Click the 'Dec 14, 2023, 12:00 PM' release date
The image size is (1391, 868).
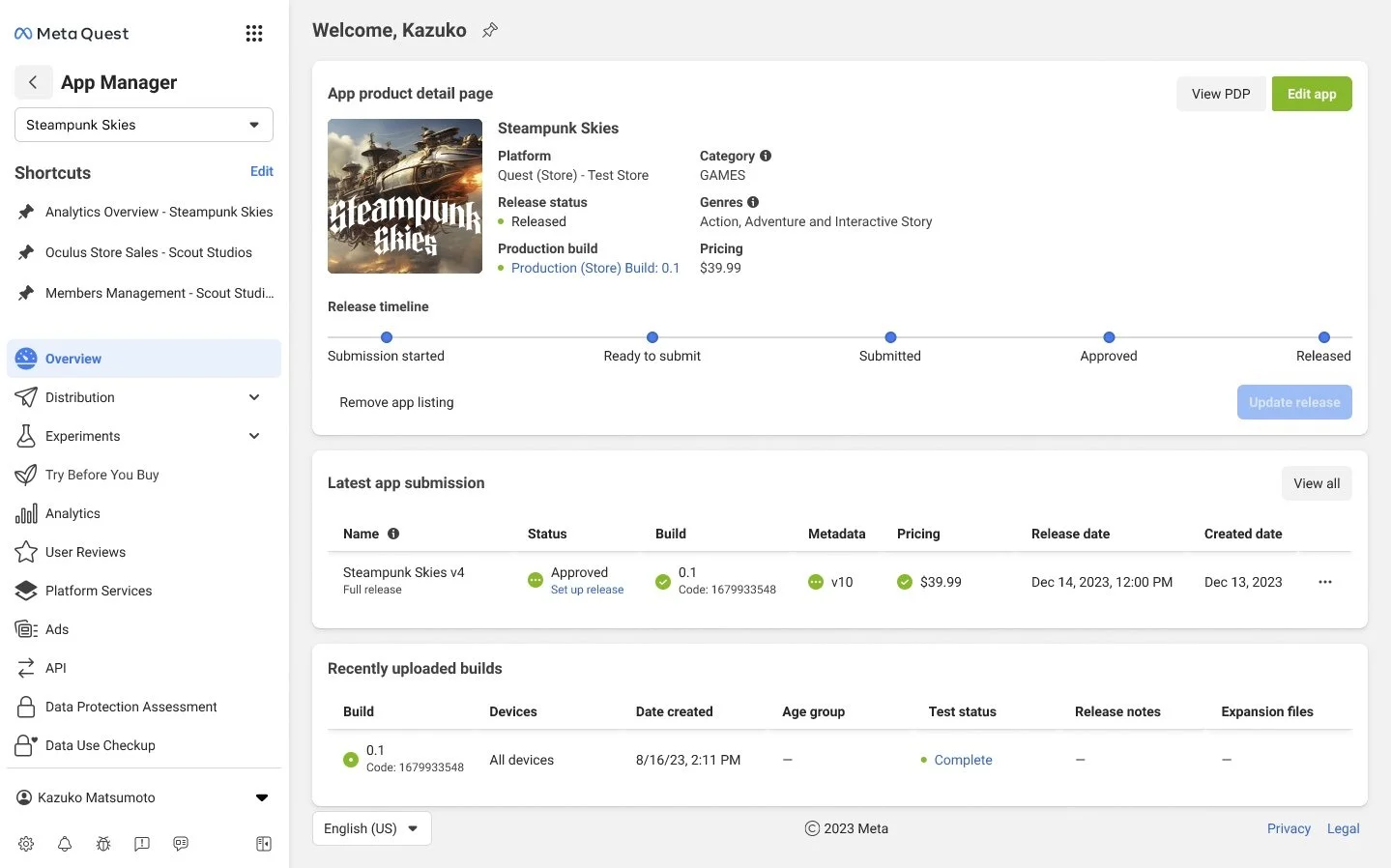[1102, 582]
